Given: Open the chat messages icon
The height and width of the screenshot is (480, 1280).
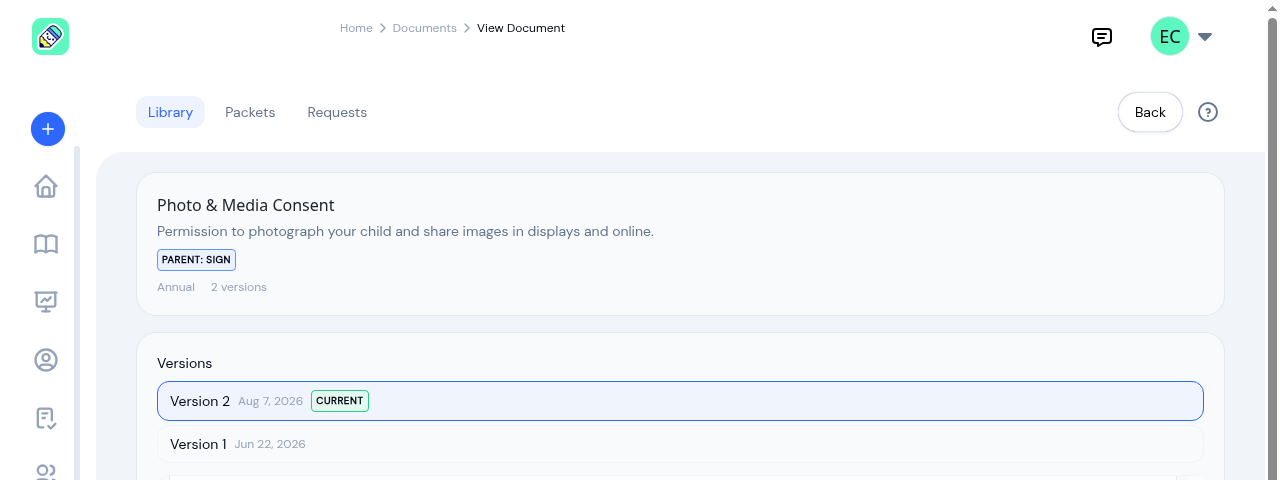Looking at the screenshot, I should tap(1102, 37).
